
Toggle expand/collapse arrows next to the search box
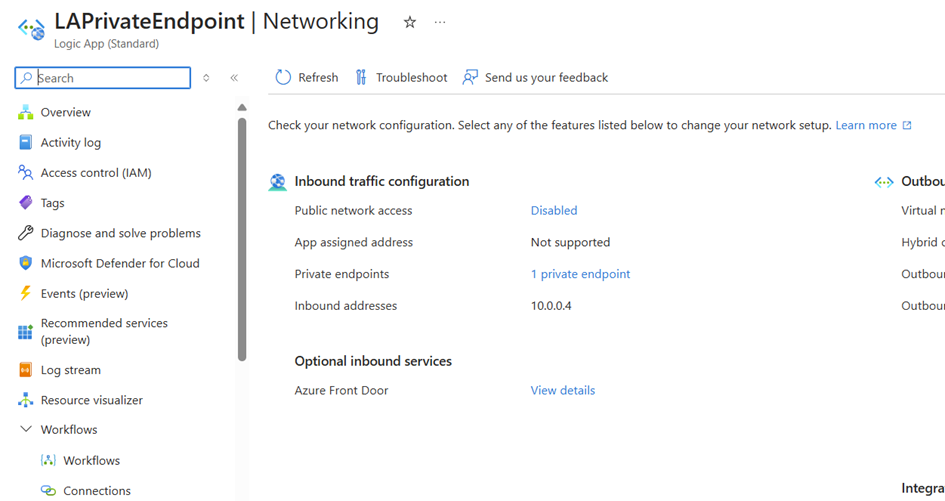tap(206, 78)
